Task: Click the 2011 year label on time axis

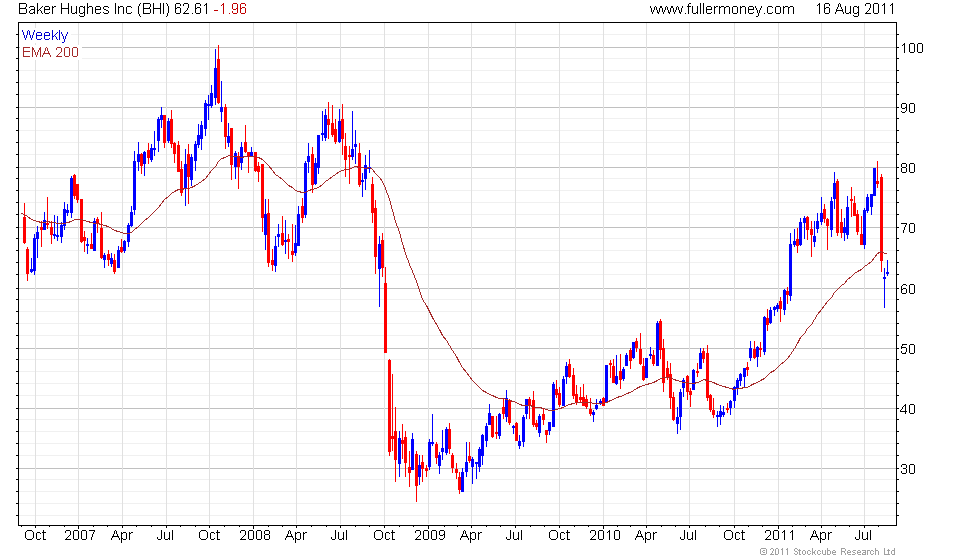Action: point(779,536)
